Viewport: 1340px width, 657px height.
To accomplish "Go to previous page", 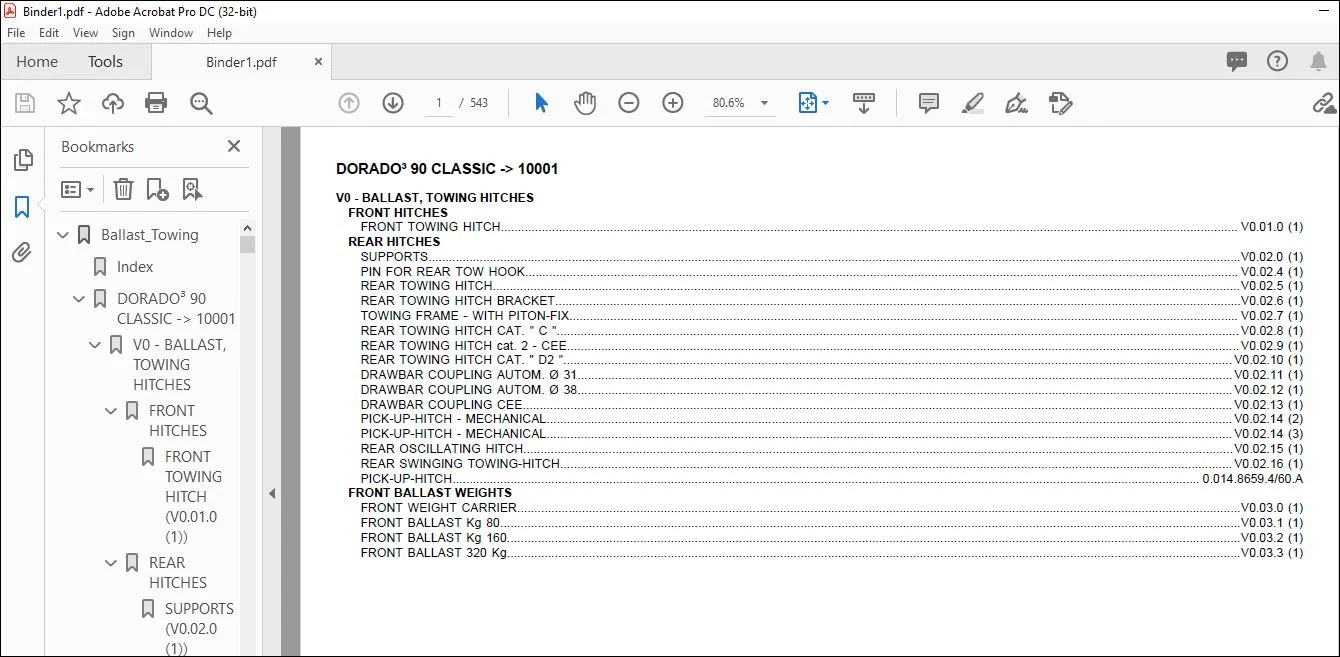I will (349, 103).
